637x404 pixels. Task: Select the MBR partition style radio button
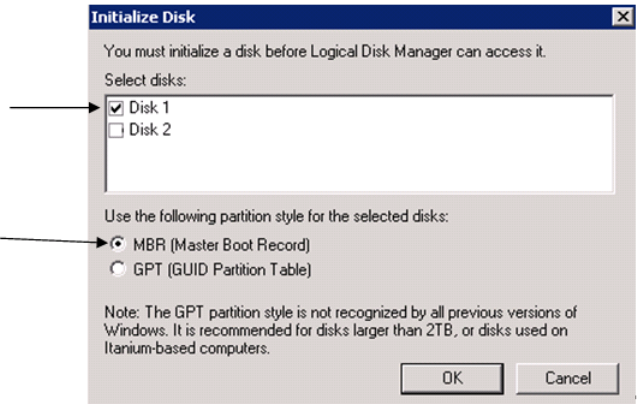(x=118, y=244)
